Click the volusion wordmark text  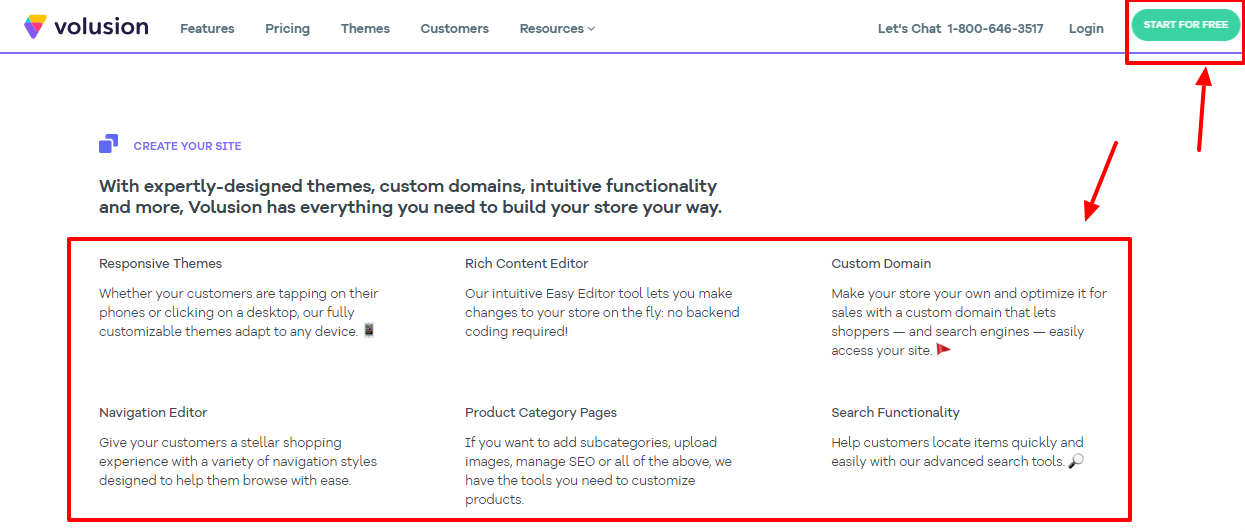(101, 27)
